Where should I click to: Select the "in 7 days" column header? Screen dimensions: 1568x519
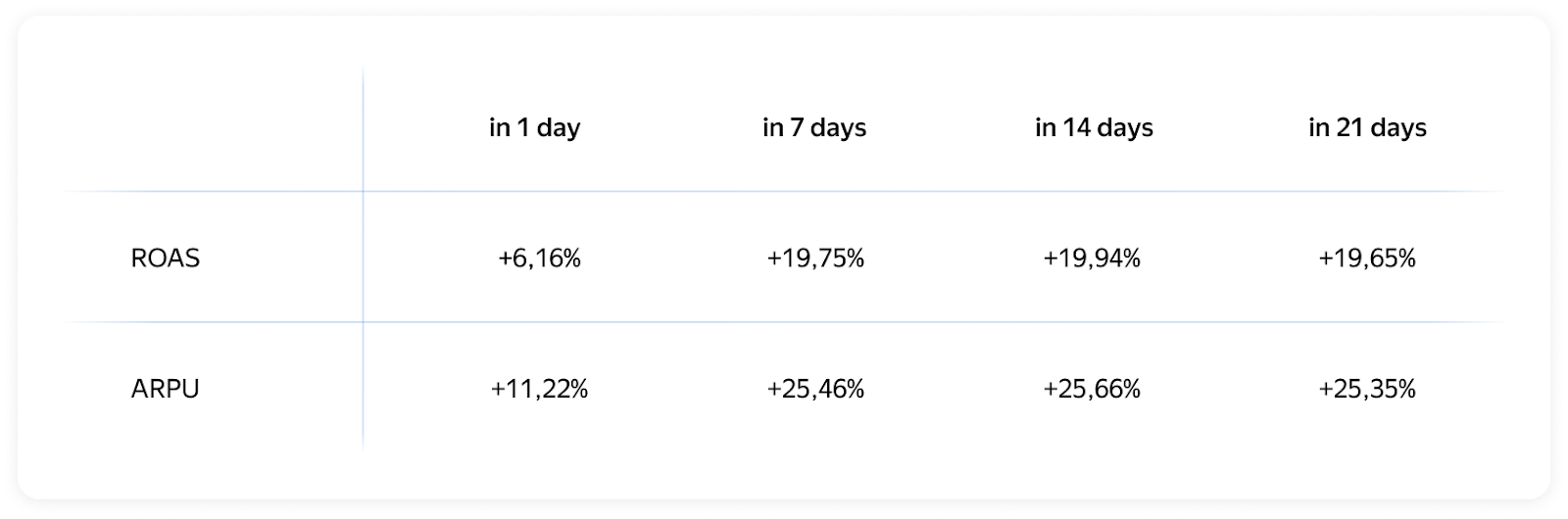(x=814, y=128)
